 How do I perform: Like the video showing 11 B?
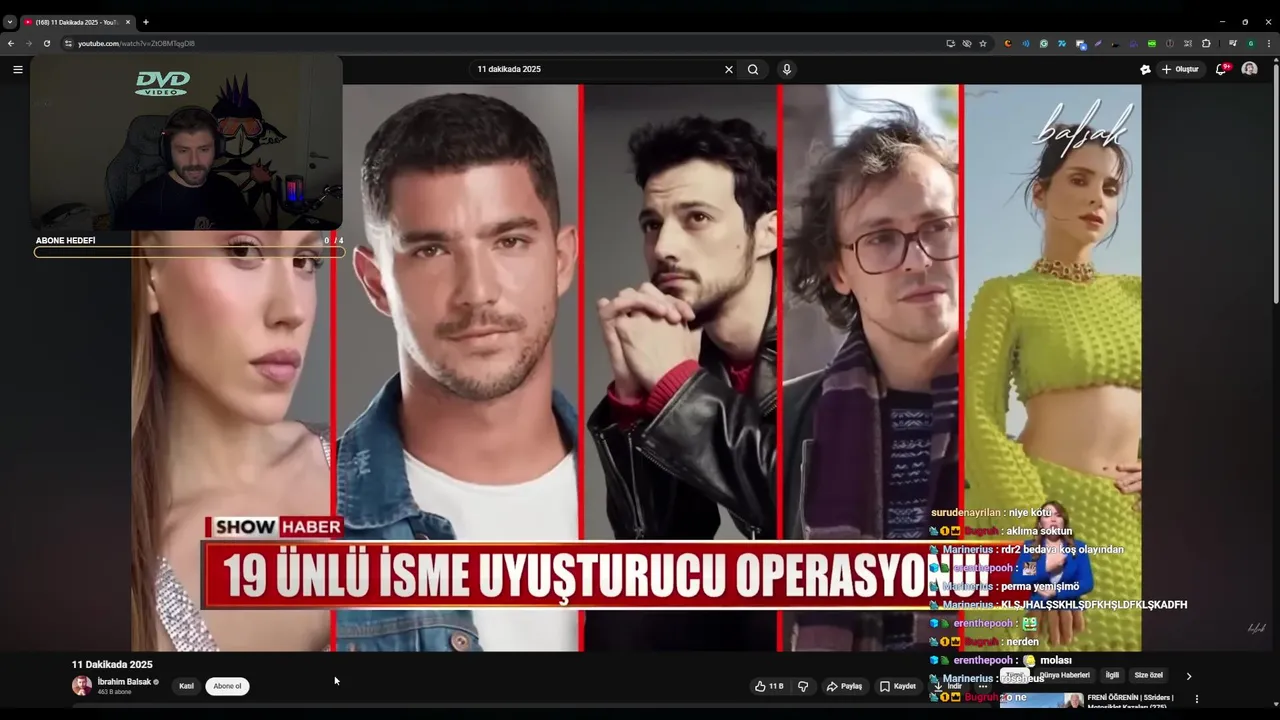tap(769, 686)
